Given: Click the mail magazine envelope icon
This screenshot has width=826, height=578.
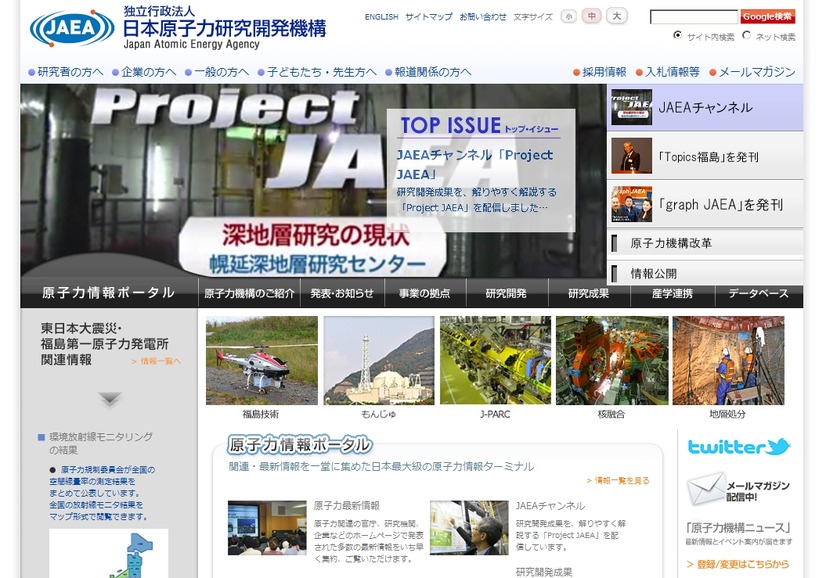Looking at the screenshot, I should pyautogui.click(x=706, y=489).
